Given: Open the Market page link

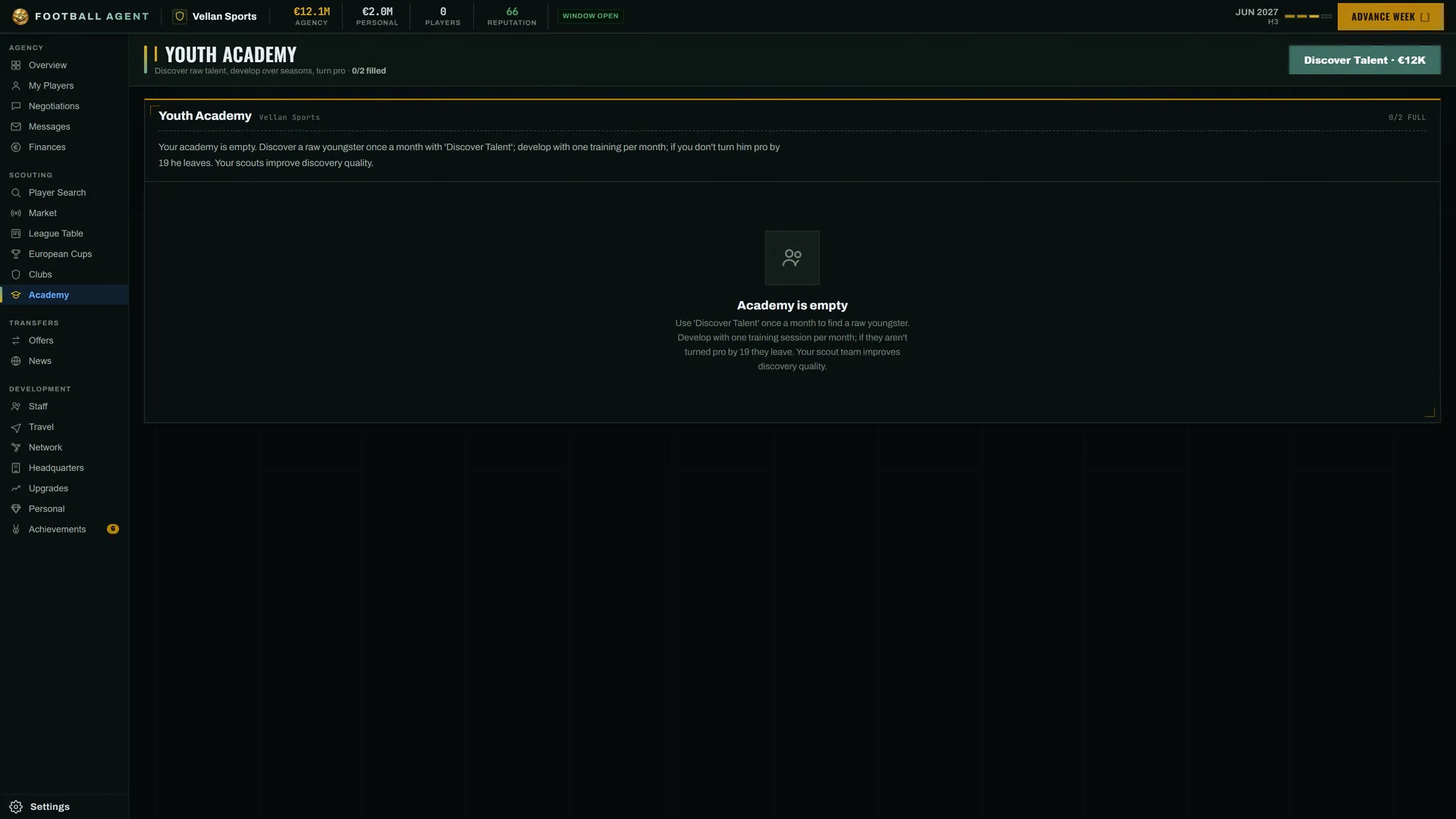Looking at the screenshot, I should pyautogui.click(x=64, y=213).
